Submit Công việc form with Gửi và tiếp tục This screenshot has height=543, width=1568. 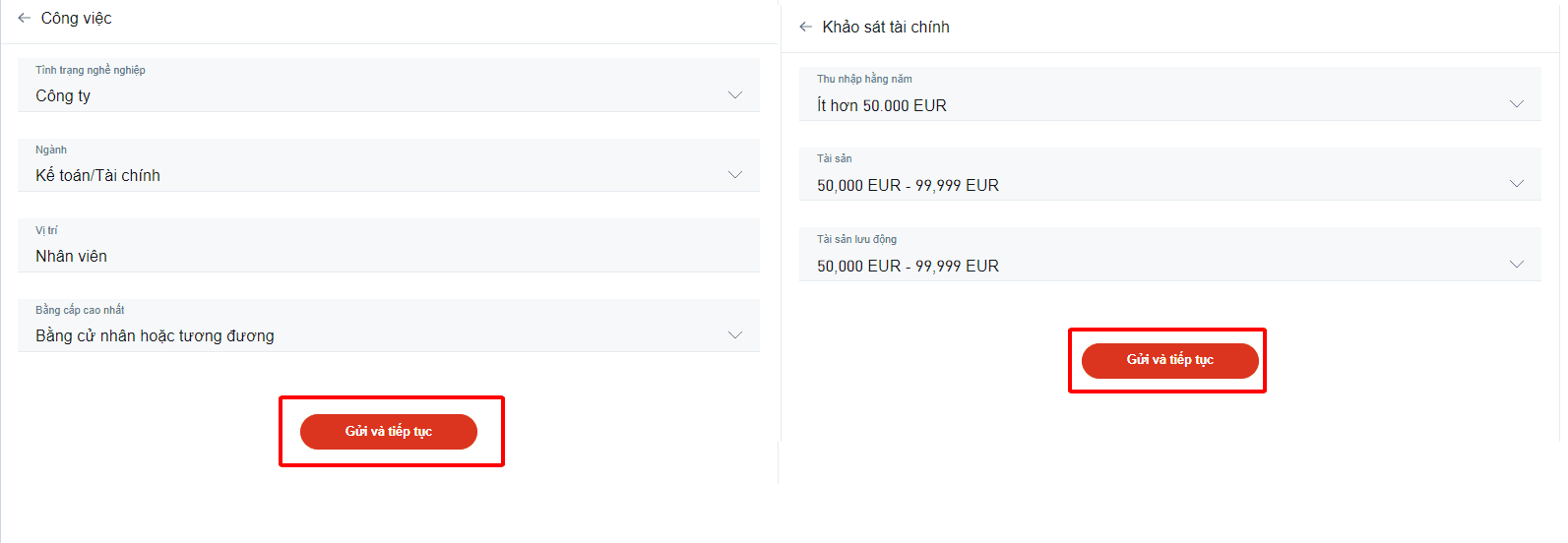pyautogui.click(x=389, y=432)
